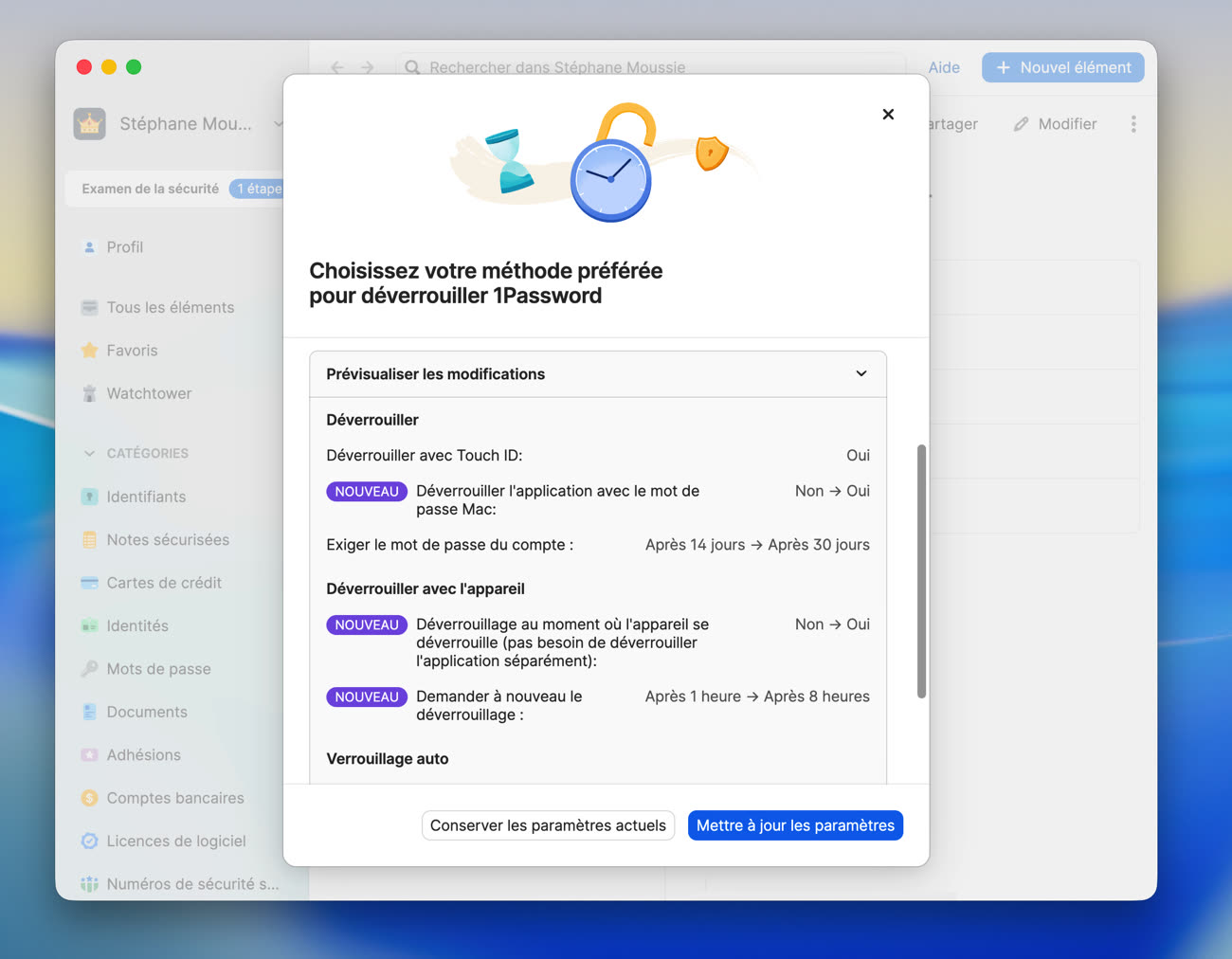Screen dimensions: 1232x959
Task: Click the Aide link
Action: tap(943, 67)
